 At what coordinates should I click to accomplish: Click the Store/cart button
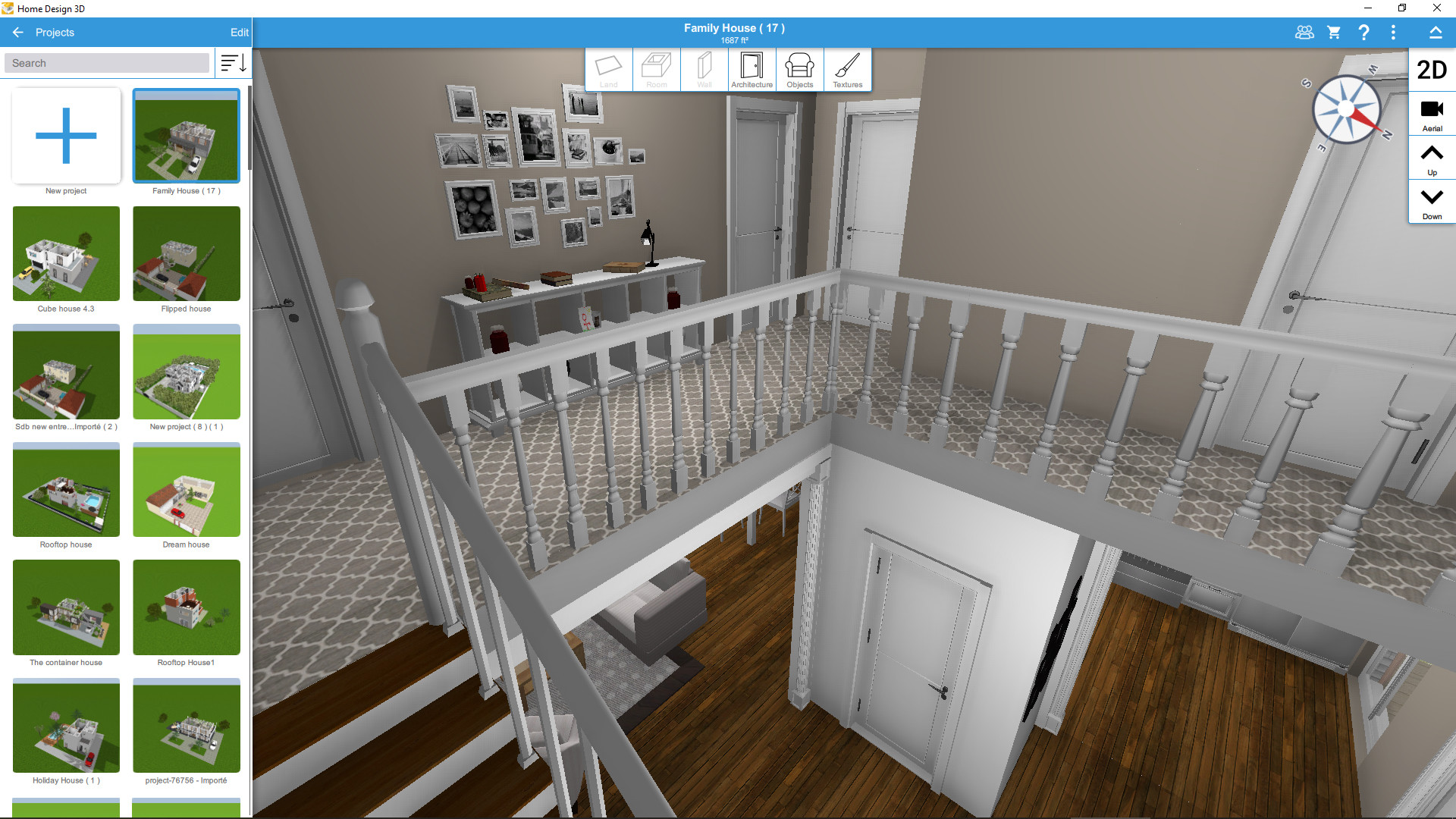[x=1333, y=32]
